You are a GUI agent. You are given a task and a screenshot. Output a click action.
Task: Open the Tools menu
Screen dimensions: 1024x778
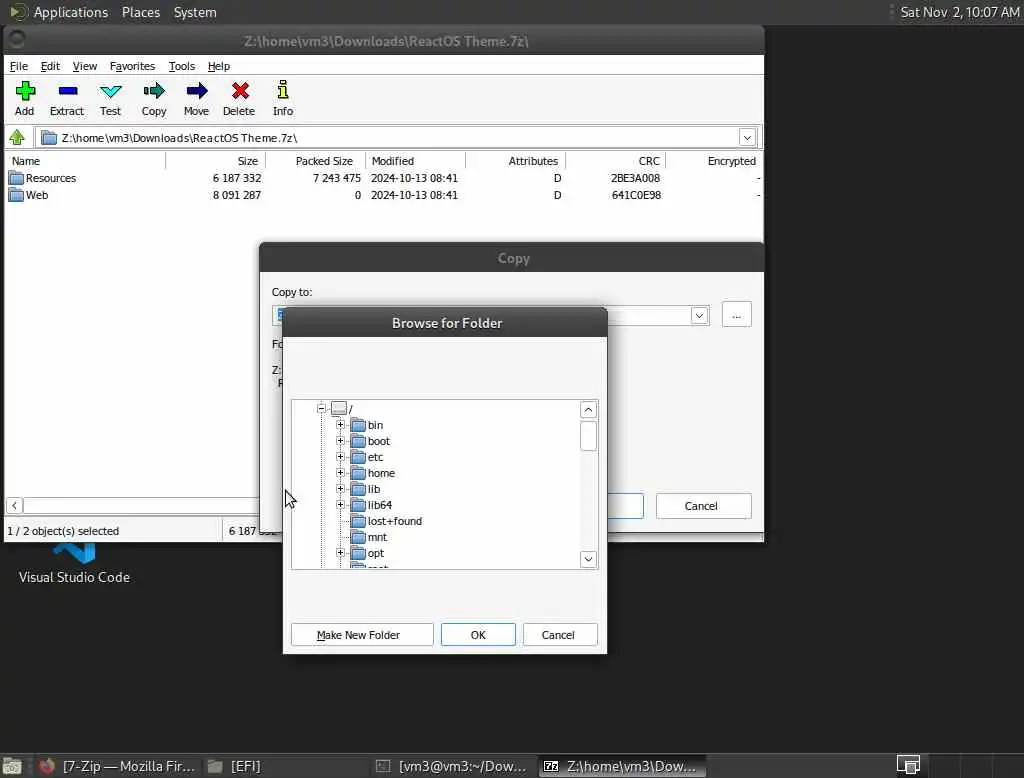pyautogui.click(x=182, y=66)
